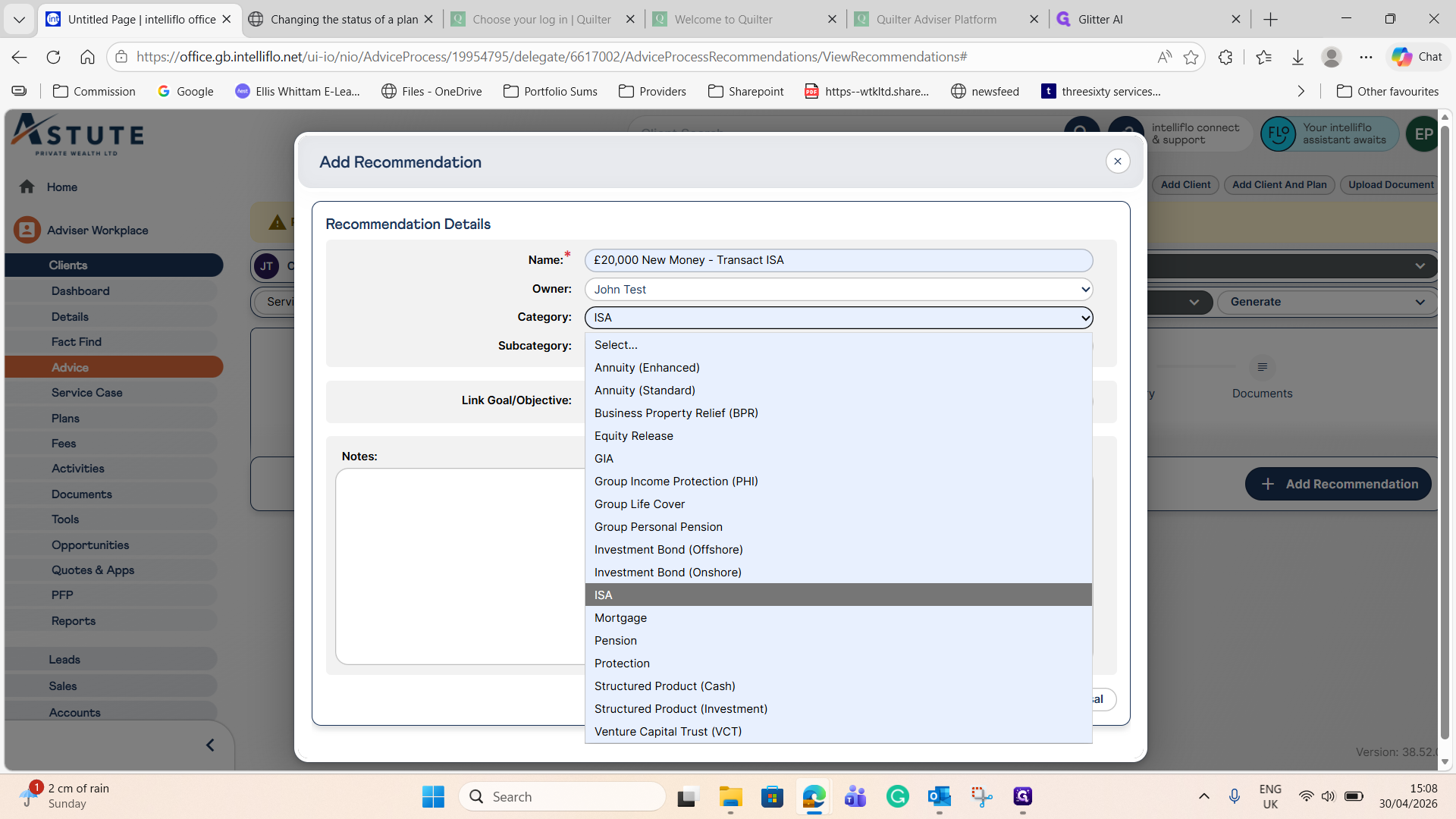
Task: Pick GIA from the list
Action: (839, 458)
